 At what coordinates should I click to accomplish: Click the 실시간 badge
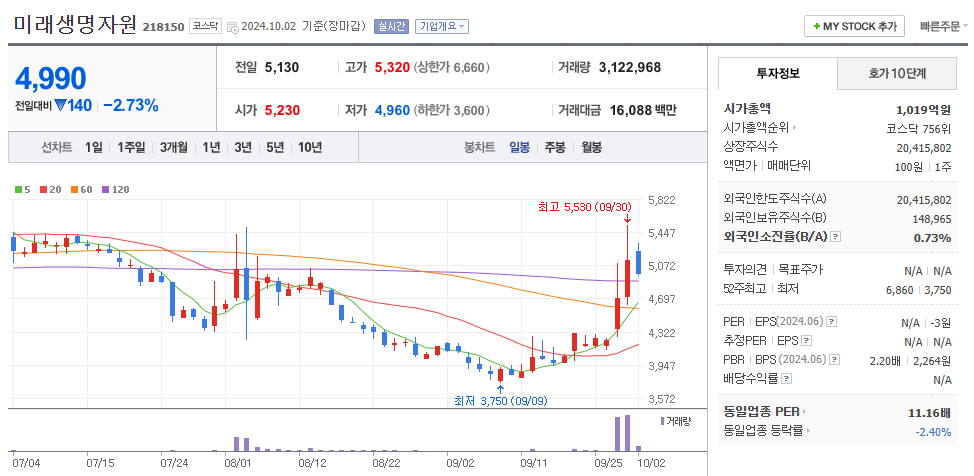[391, 26]
